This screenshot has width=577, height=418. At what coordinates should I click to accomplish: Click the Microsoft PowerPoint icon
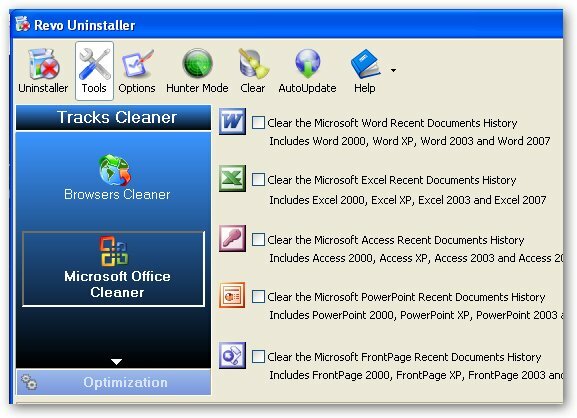point(232,295)
